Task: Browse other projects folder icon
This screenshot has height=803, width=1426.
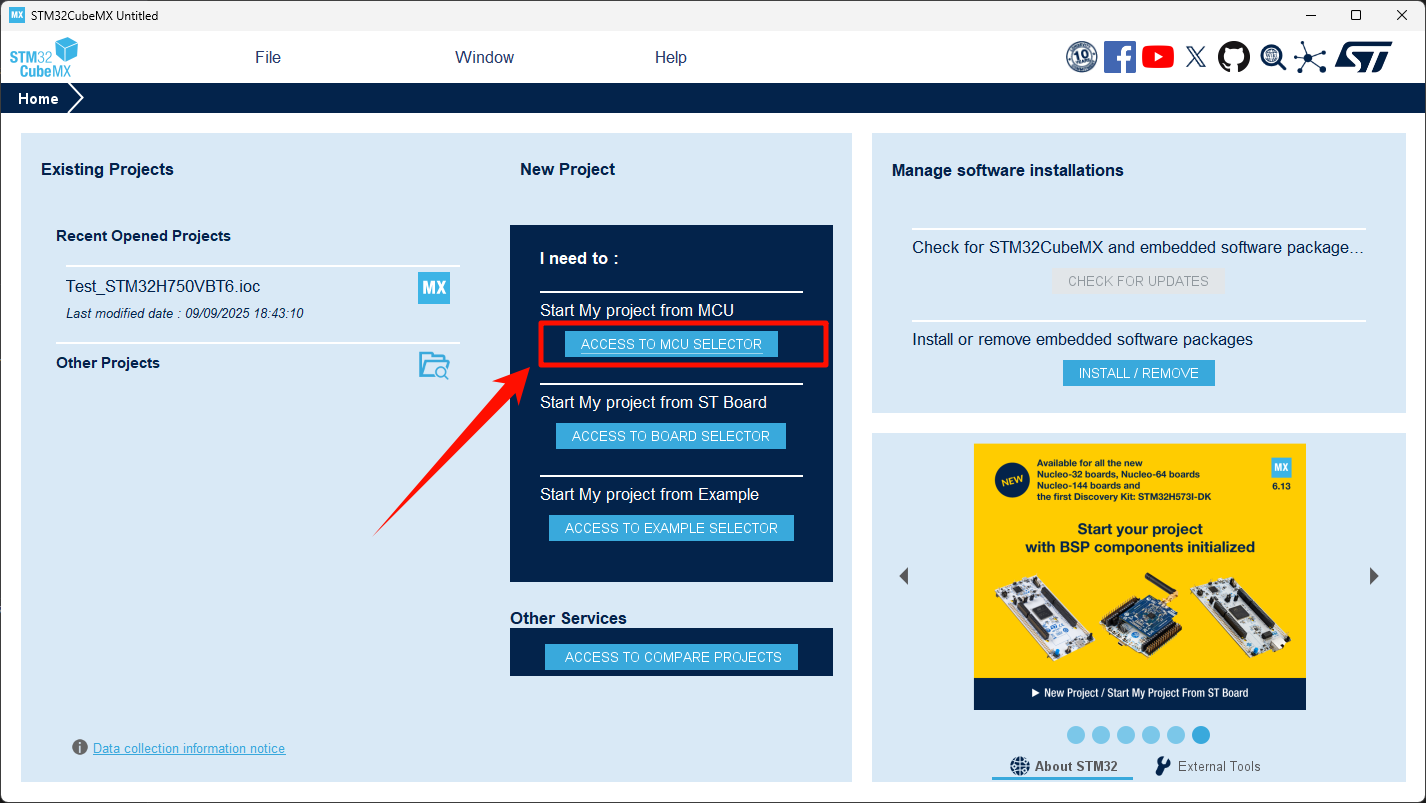Action: click(434, 365)
